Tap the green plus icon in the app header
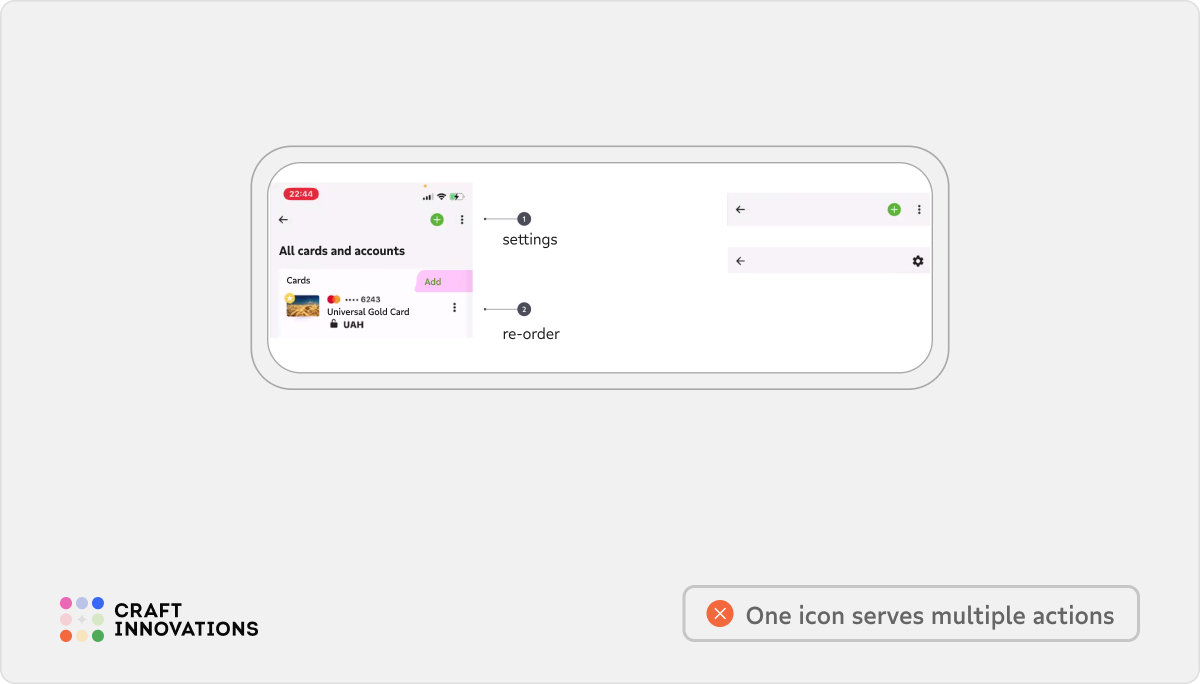 [437, 220]
